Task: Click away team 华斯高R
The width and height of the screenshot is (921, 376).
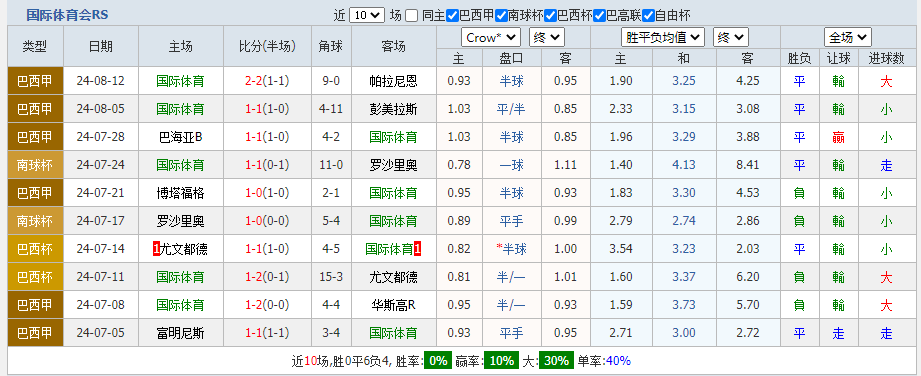Action: (x=394, y=305)
